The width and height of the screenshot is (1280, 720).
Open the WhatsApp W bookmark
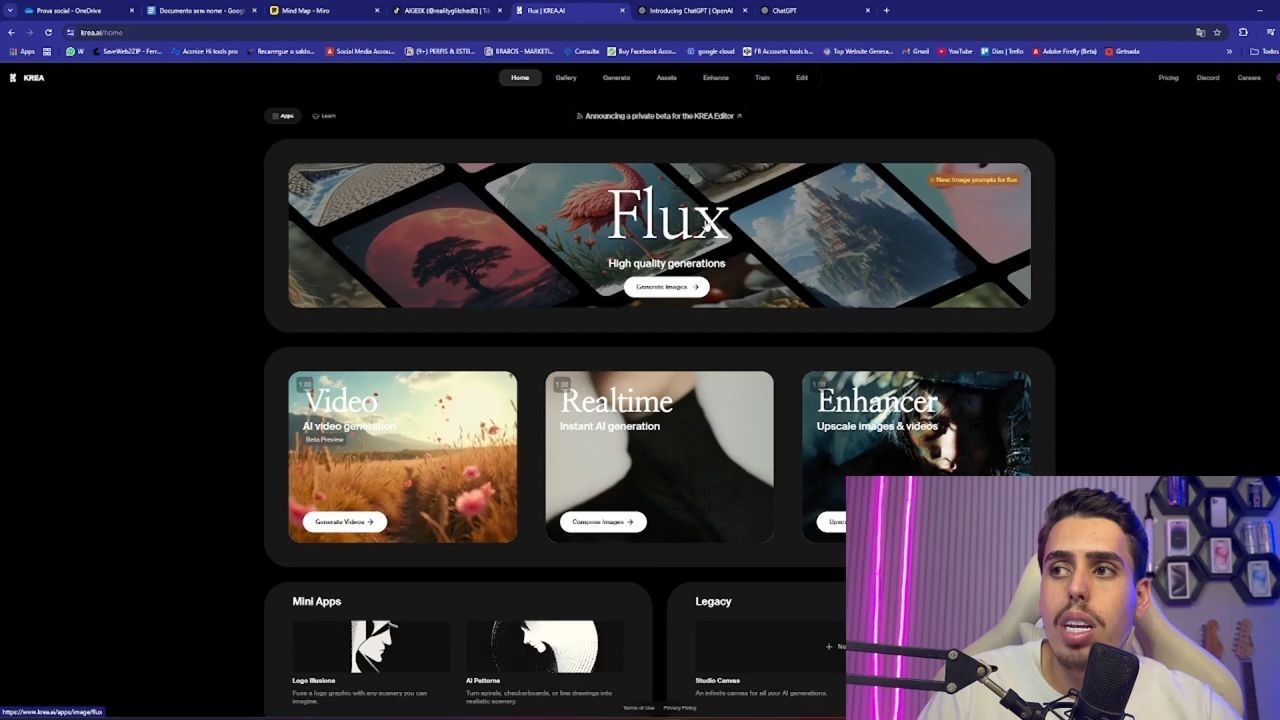point(75,51)
